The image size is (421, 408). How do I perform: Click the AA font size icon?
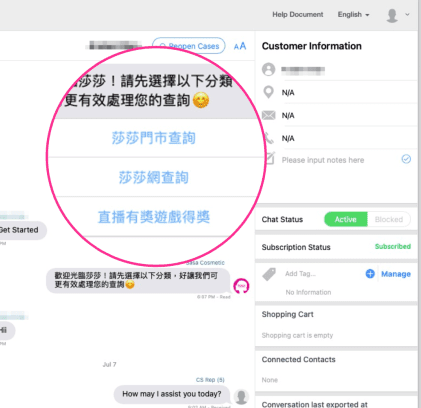[240, 46]
